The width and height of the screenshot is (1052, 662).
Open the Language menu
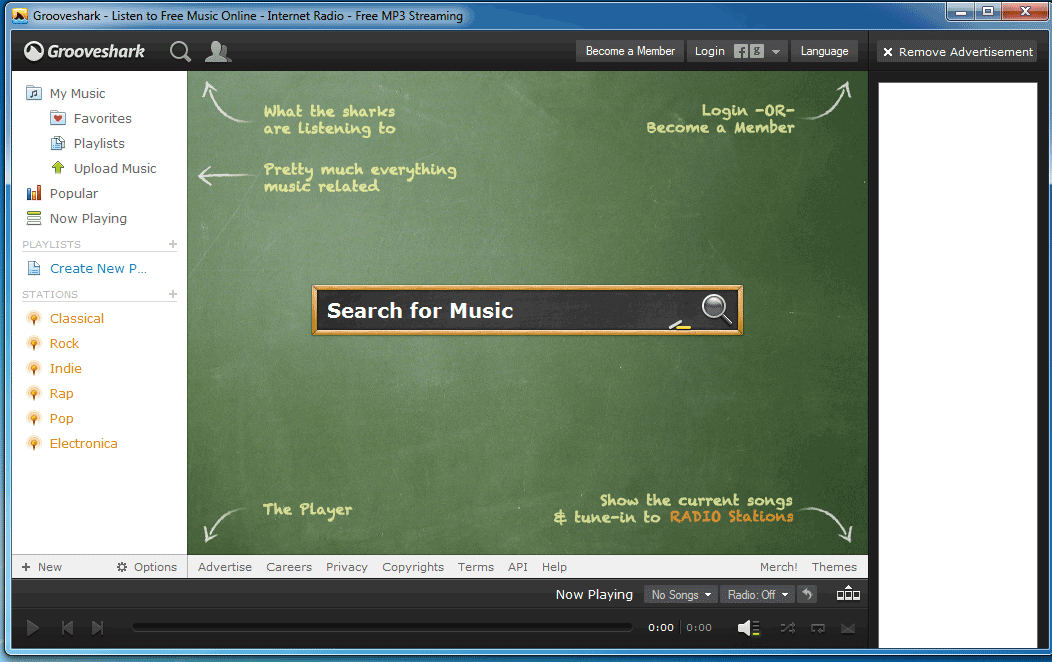coord(824,51)
